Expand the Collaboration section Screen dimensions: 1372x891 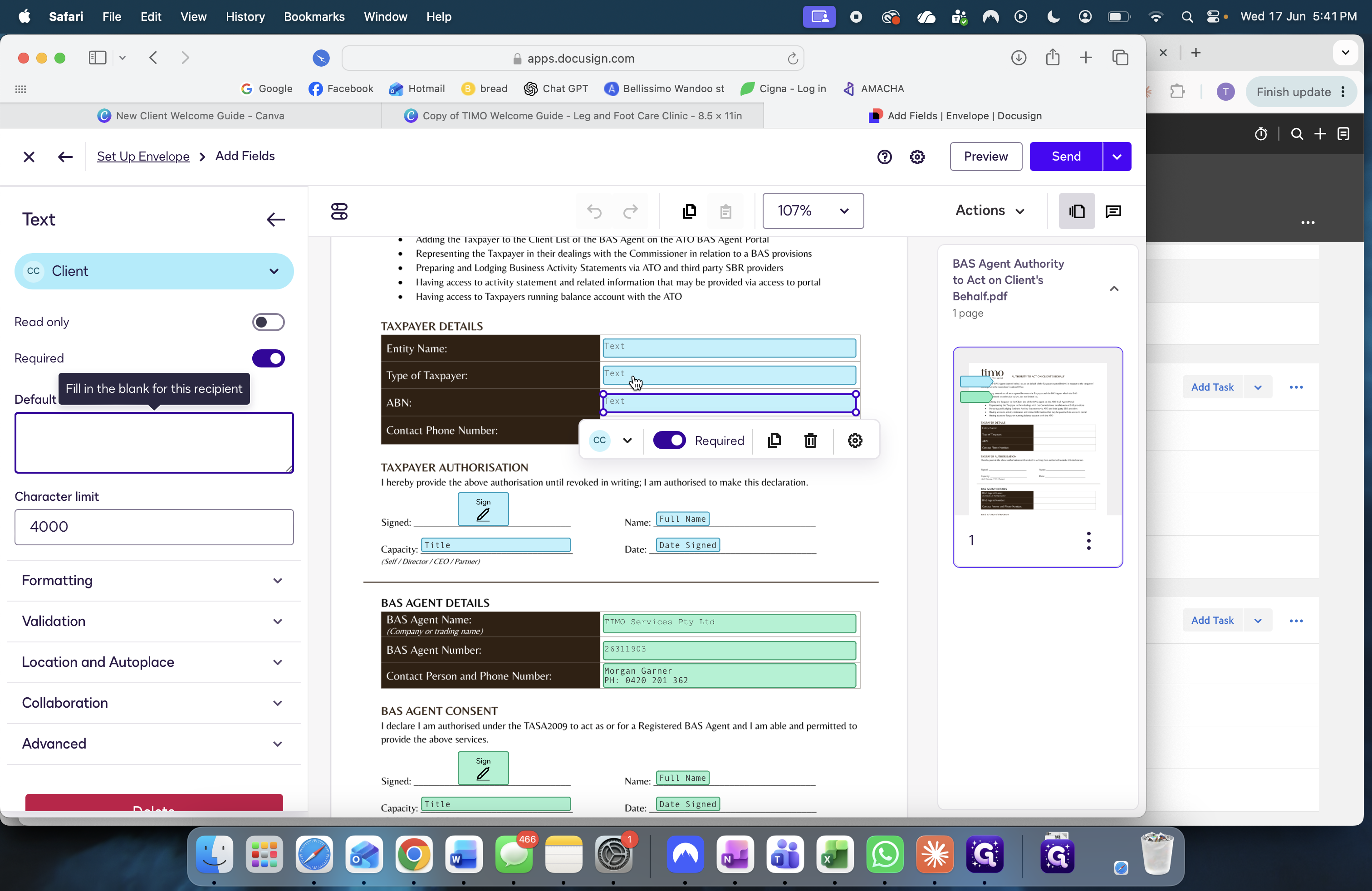[154, 704]
